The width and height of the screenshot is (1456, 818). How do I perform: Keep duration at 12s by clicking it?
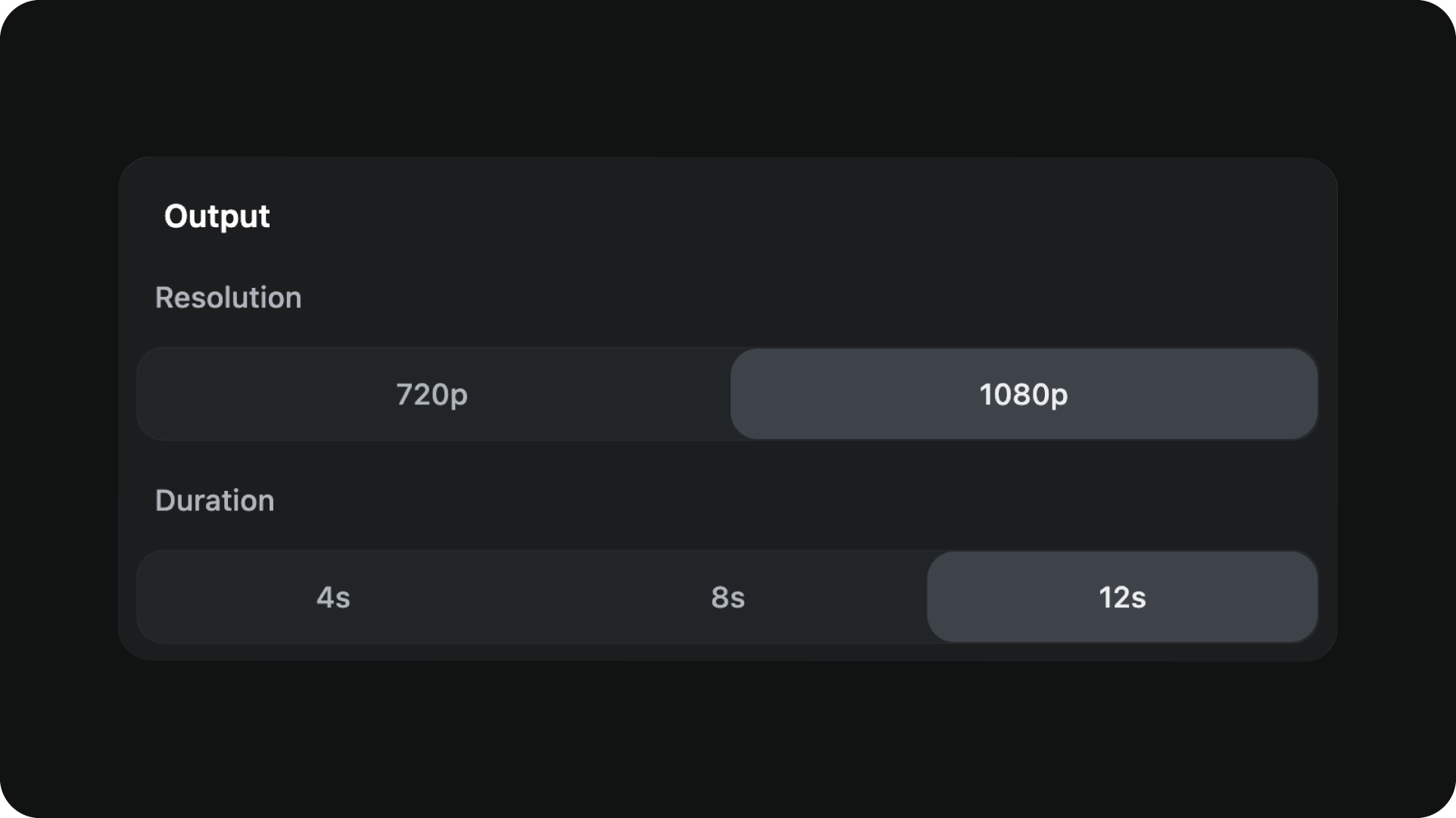1122,598
